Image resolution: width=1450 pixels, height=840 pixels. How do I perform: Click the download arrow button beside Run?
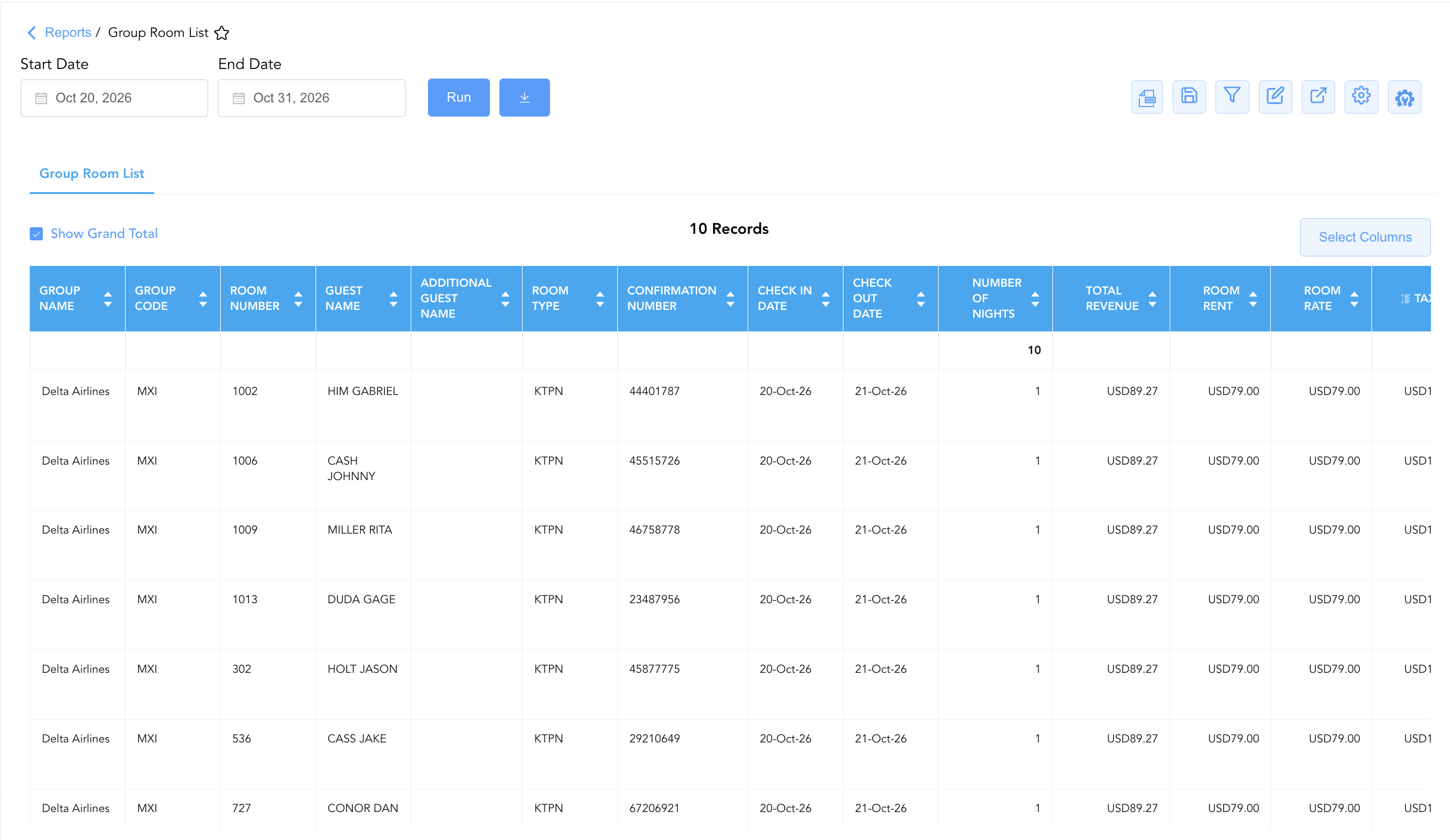pos(524,98)
